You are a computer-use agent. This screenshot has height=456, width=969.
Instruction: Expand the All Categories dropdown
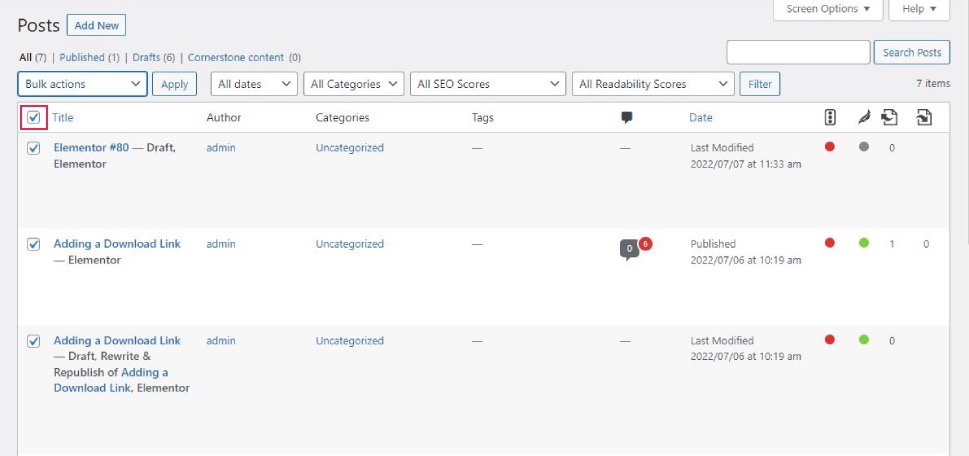[353, 84]
